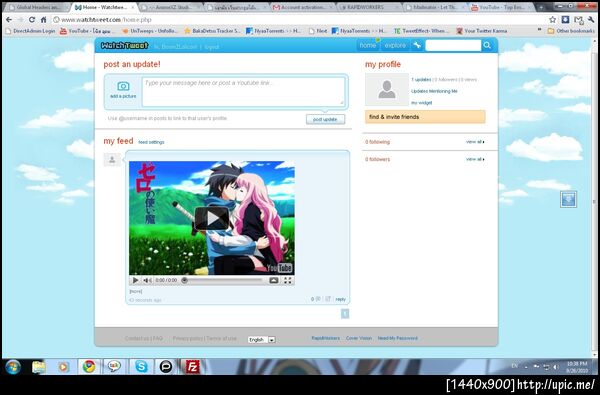Click the logout link in header
The width and height of the screenshot is (600, 395).
[x=212, y=47]
